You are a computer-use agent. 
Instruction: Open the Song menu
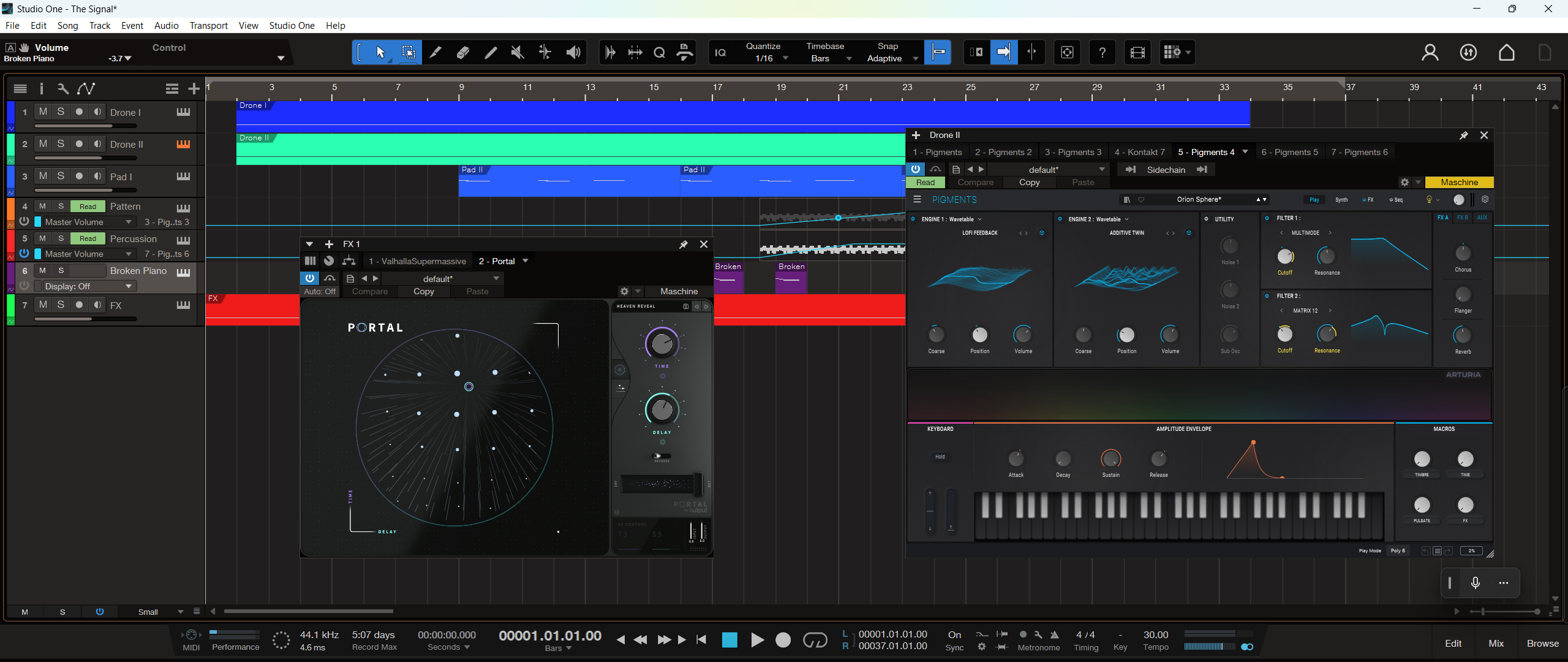pos(67,26)
